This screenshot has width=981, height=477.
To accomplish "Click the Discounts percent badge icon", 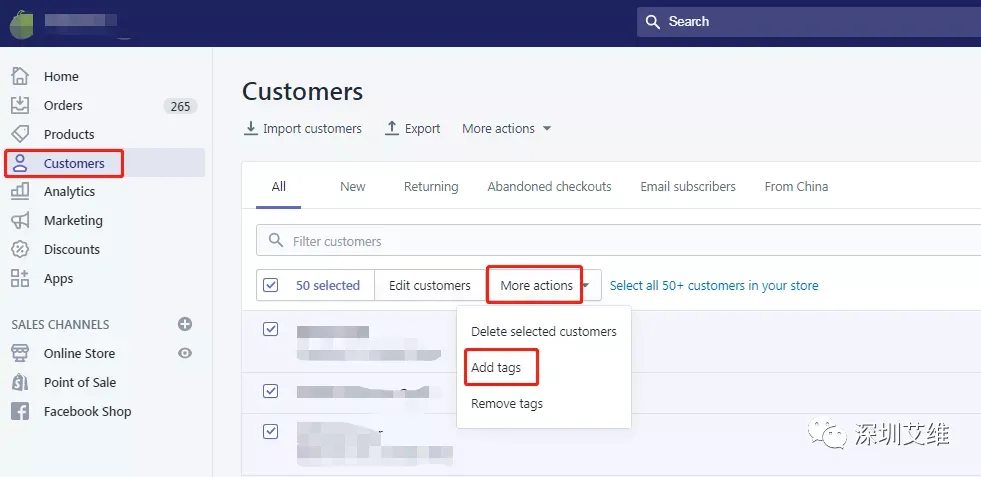I will click(x=20, y=249).
